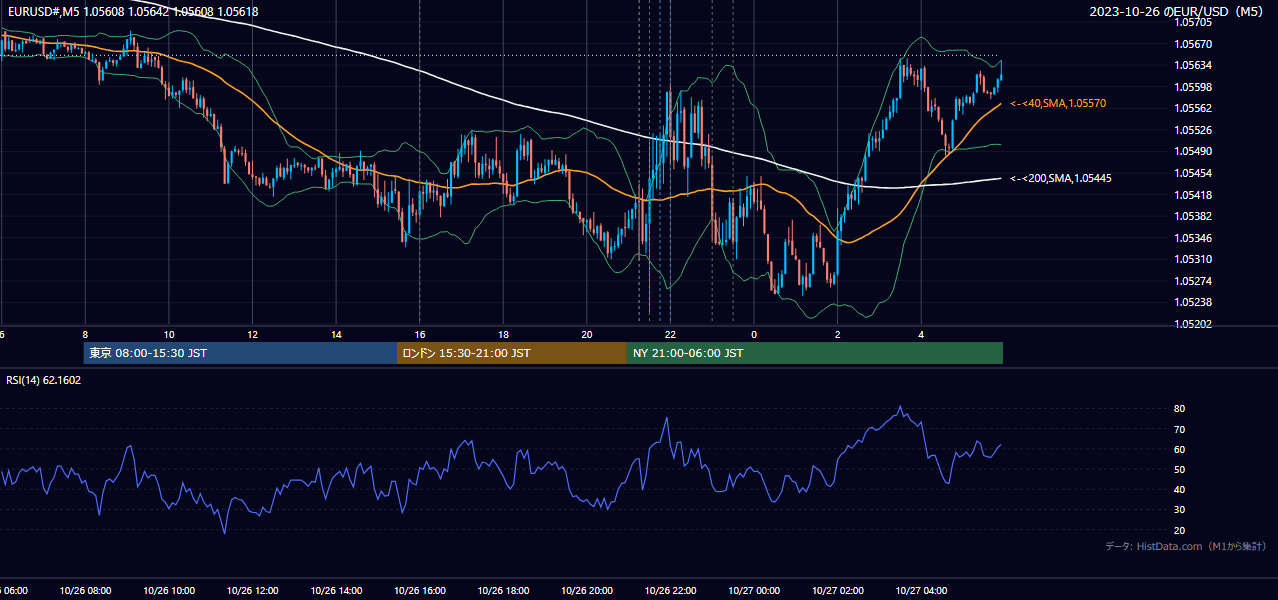Click the 10/27 02:00 date axis label
1278x600 pixels.
click(x=838, y=591)
